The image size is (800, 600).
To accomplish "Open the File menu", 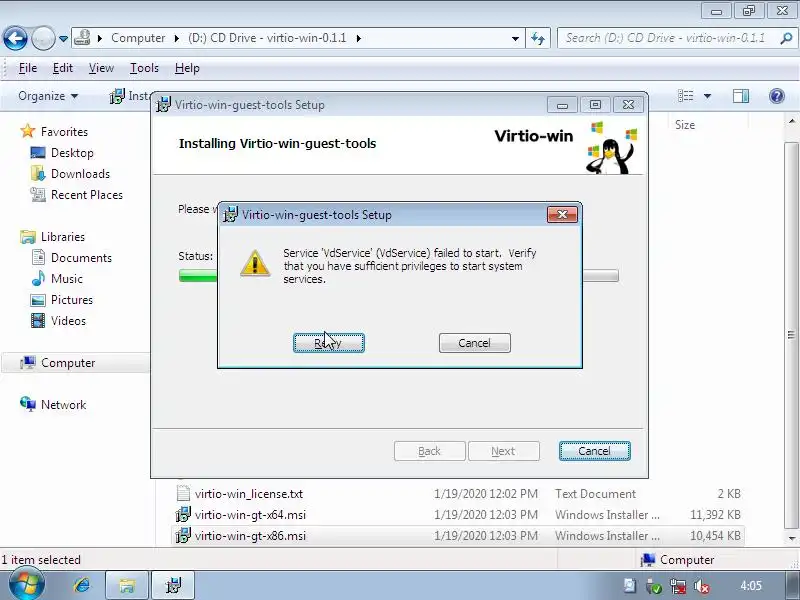I will (28, 68).
